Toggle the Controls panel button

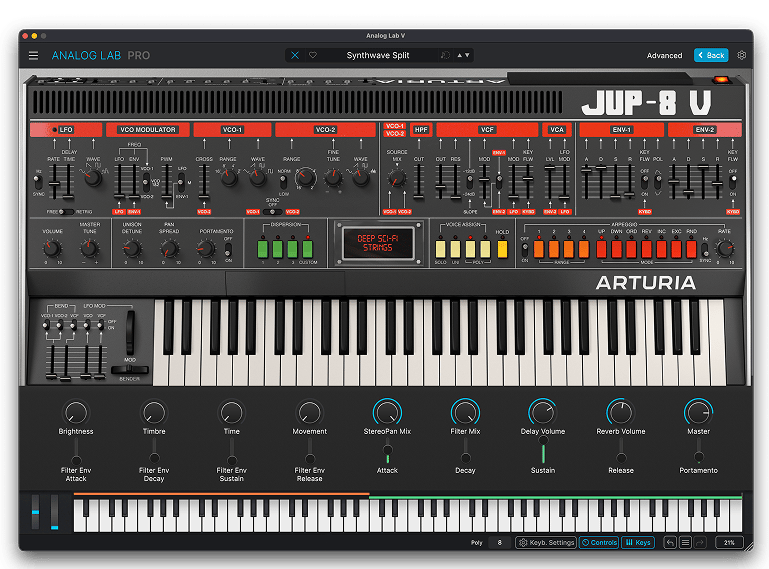tap(599, 543)
